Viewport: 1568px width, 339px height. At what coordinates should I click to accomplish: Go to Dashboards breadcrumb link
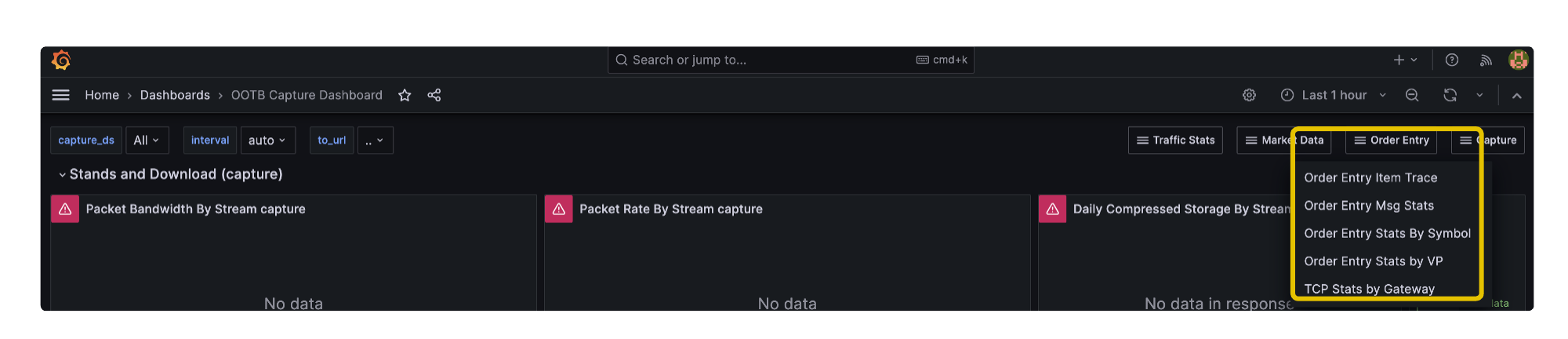point(175,95)
